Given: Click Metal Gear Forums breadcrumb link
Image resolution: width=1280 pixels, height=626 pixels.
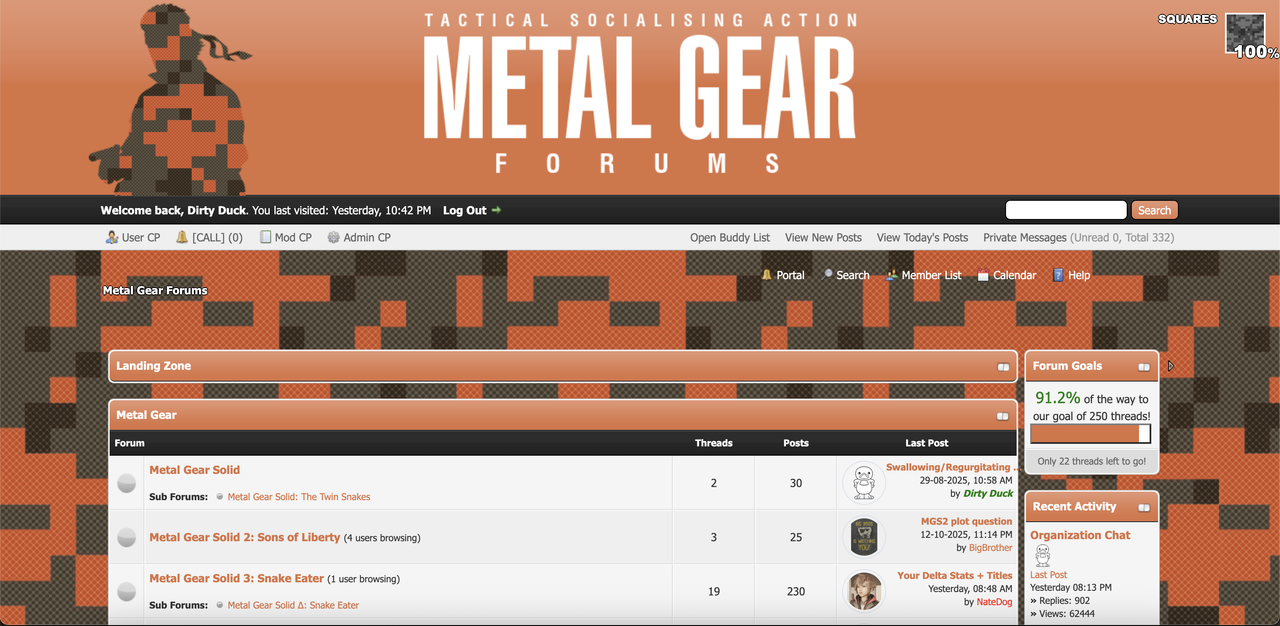Looking at the screenshot, I should 155,291.
